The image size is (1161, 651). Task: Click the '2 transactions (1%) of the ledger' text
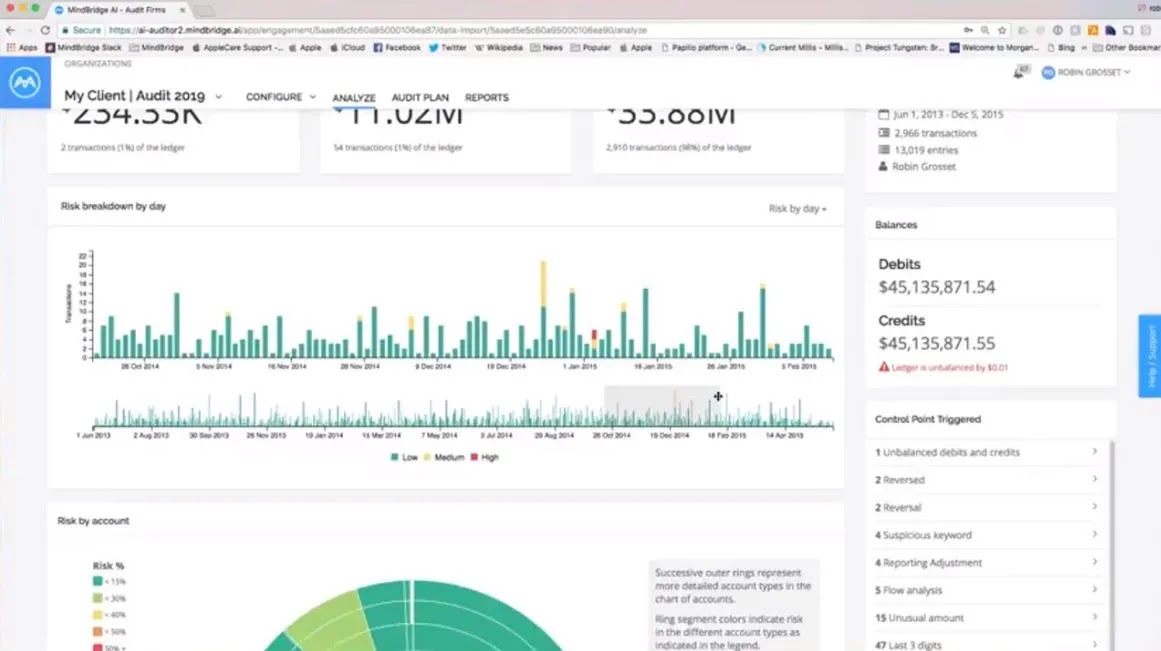(123, 148)
